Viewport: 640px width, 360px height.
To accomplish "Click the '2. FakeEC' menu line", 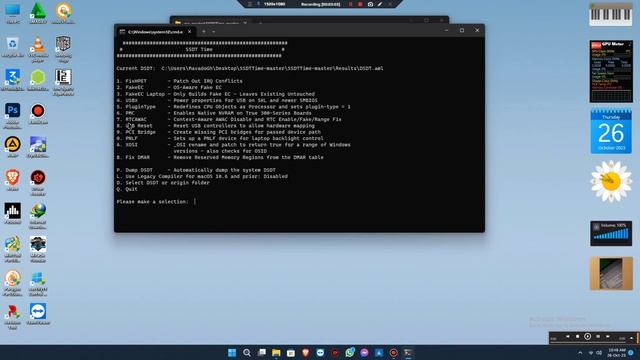I will coord(169,87).
